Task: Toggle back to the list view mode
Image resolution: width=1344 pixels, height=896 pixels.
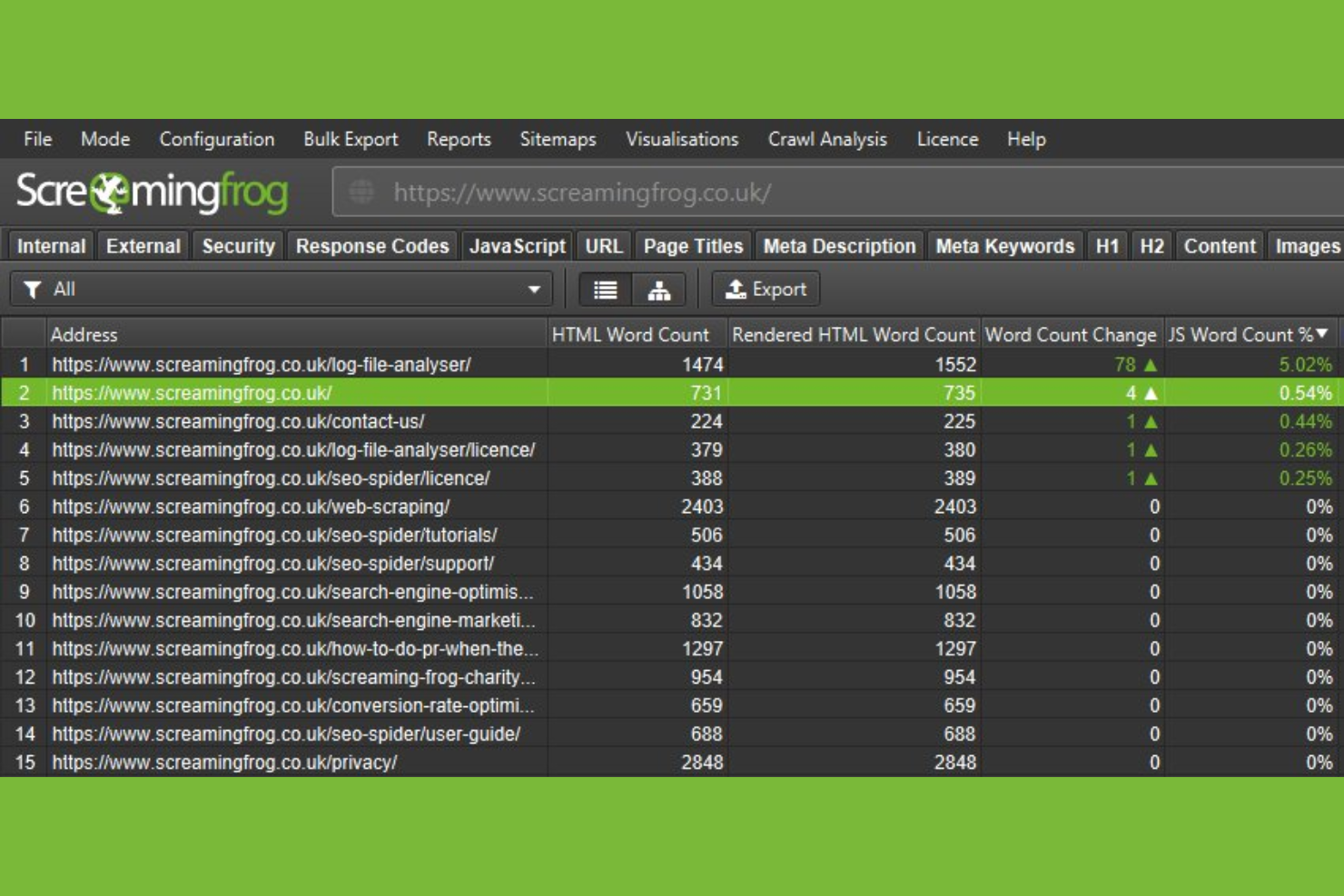Action: [604, 289]
